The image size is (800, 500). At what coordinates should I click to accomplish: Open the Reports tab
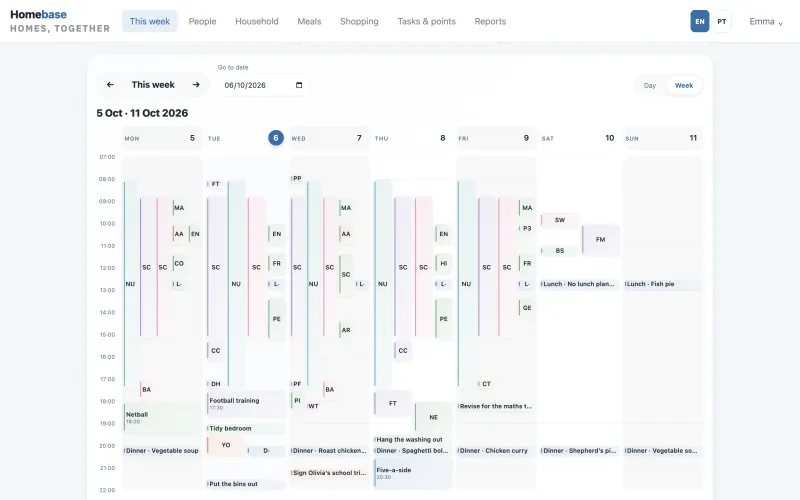(x=490, y=21)
